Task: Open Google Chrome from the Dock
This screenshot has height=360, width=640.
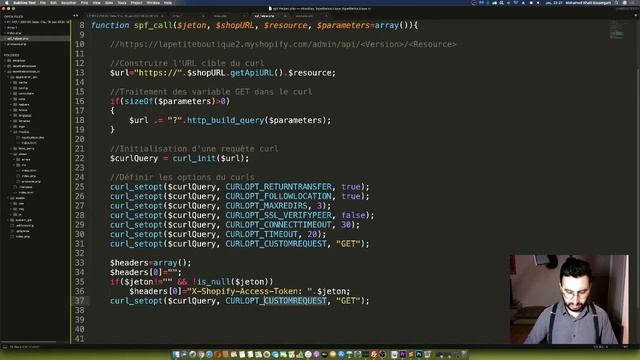Action: 201,354
